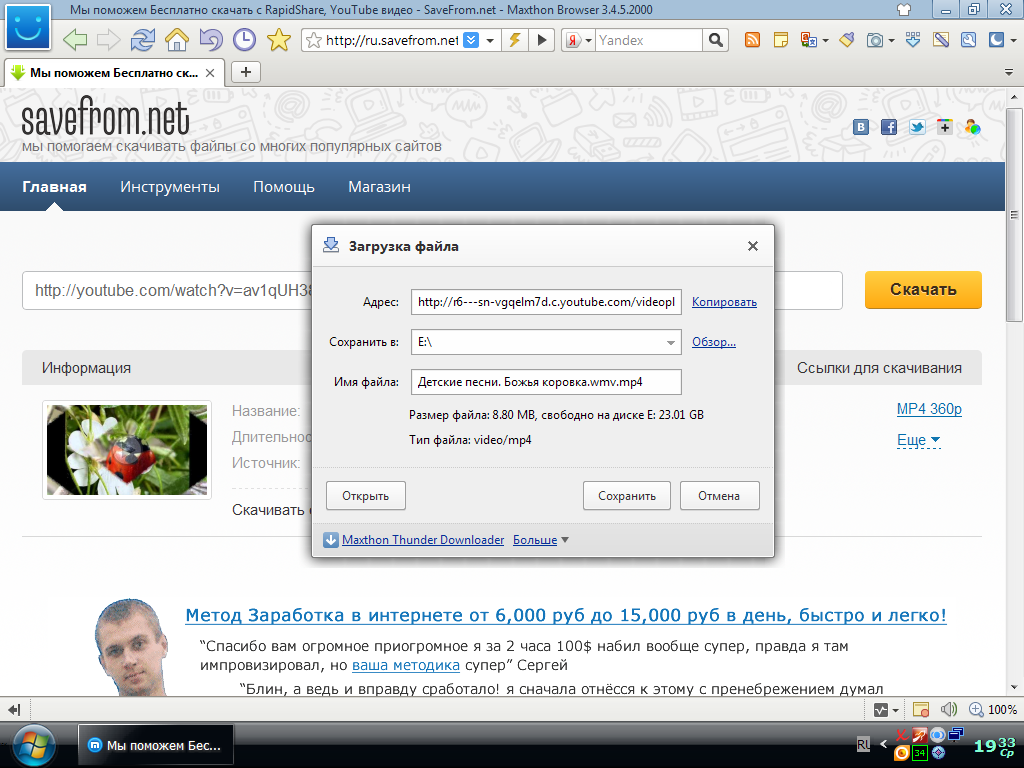Click the Twitter share icon
This screenshot has width=1024, height=768.
(x=916, y=127)
